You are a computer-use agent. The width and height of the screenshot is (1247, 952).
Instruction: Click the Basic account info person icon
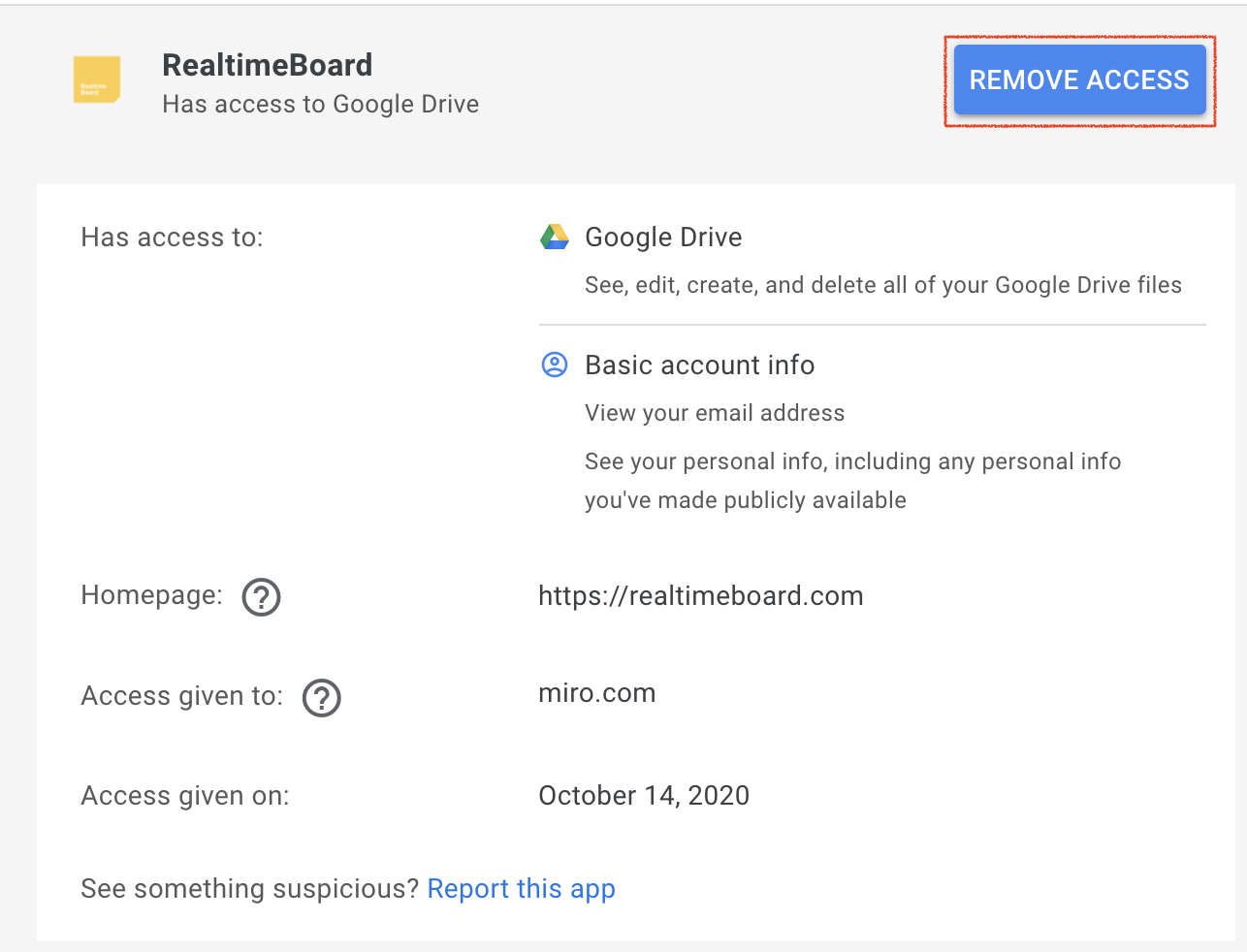click(555, 365)
